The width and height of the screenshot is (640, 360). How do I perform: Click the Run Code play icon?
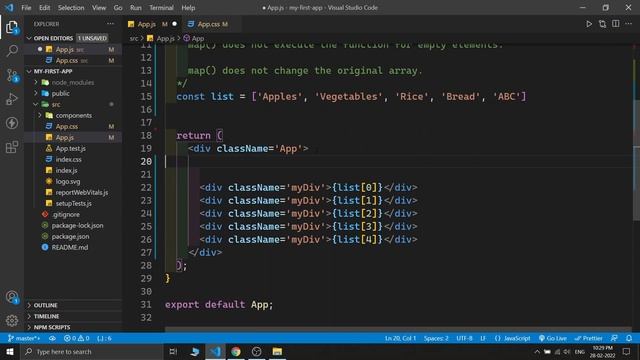pyautogui.click(x=589, y=24)
